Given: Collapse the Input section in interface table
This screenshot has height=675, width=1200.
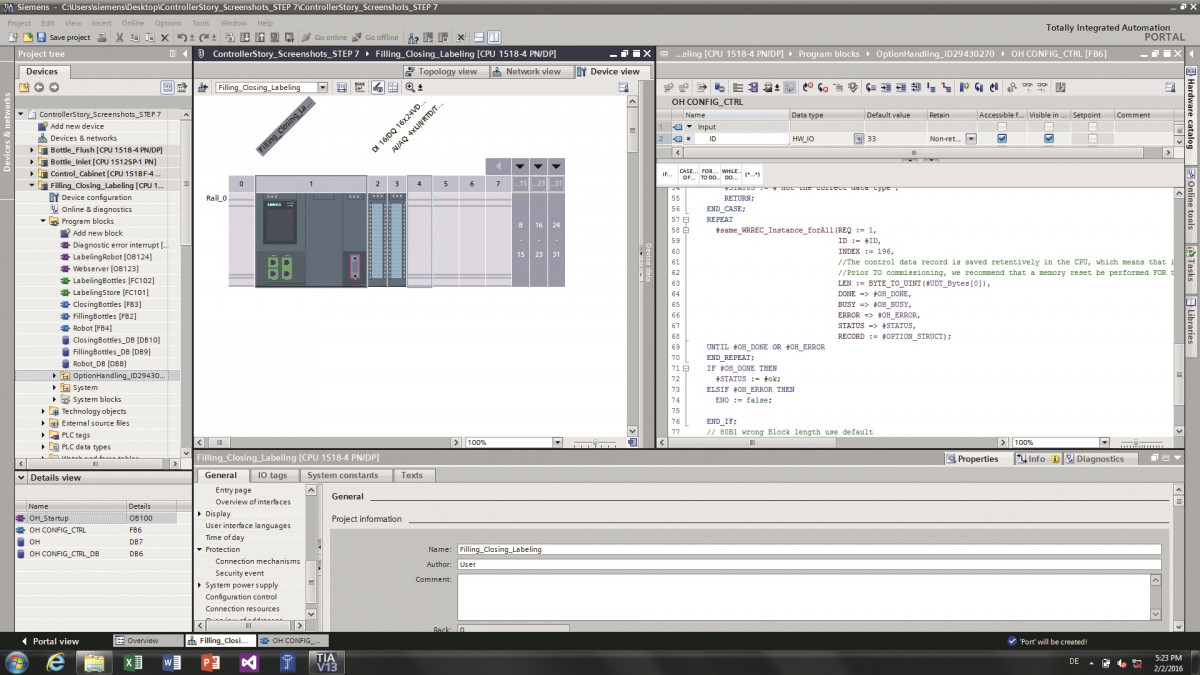Looking at the screenshot, I should [689, 127].
